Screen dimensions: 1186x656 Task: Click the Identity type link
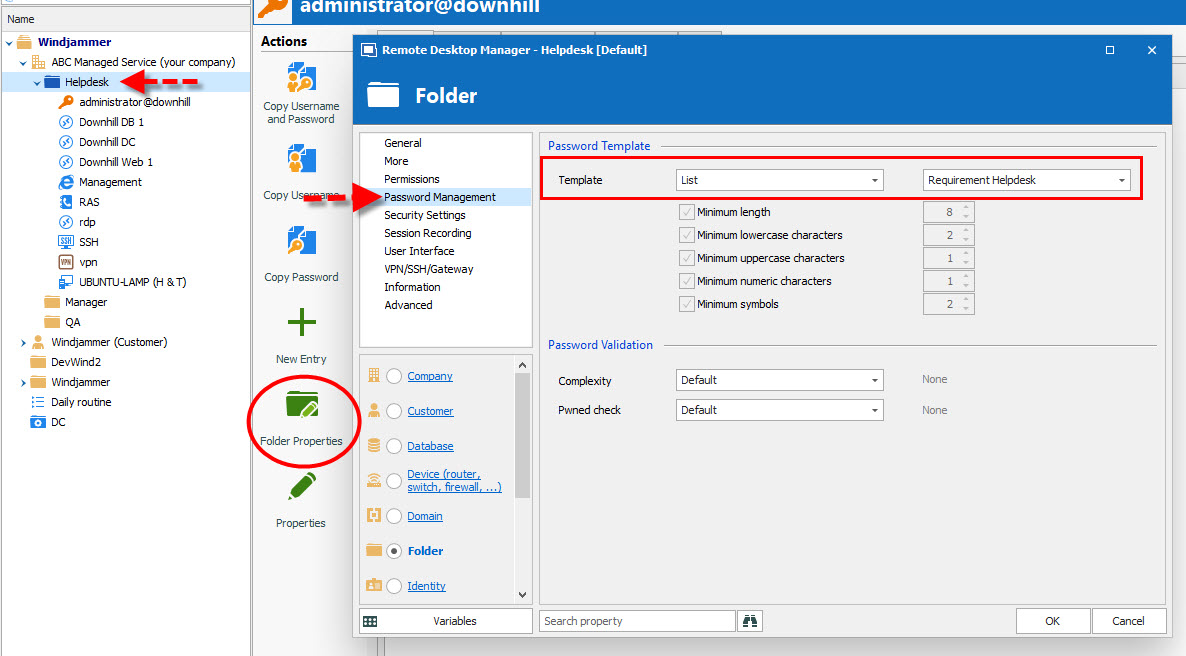tap(427, 586)
